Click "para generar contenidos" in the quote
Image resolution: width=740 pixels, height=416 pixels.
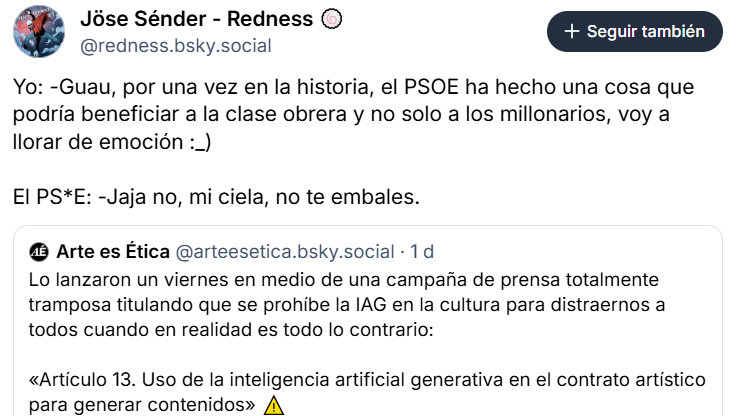click(x=141, y=405)
